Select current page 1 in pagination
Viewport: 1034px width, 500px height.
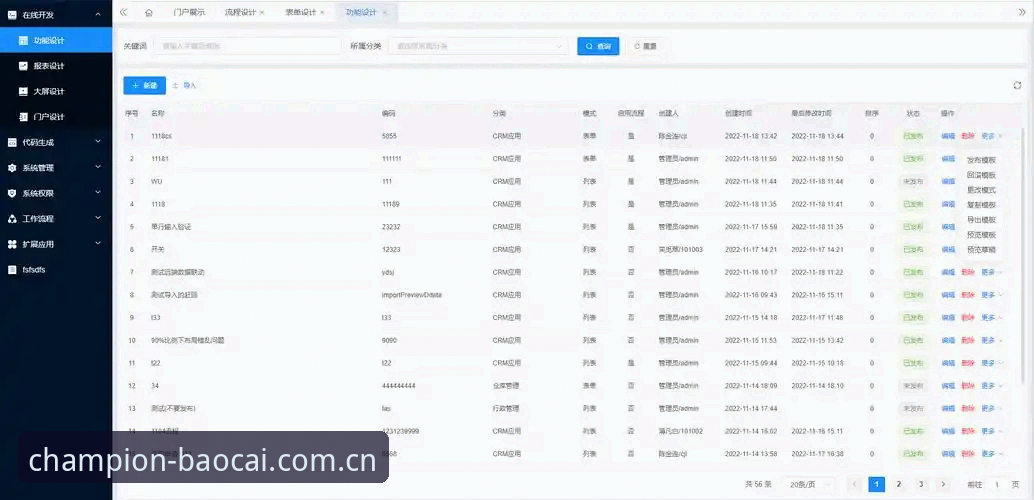[x=876, y=484]
